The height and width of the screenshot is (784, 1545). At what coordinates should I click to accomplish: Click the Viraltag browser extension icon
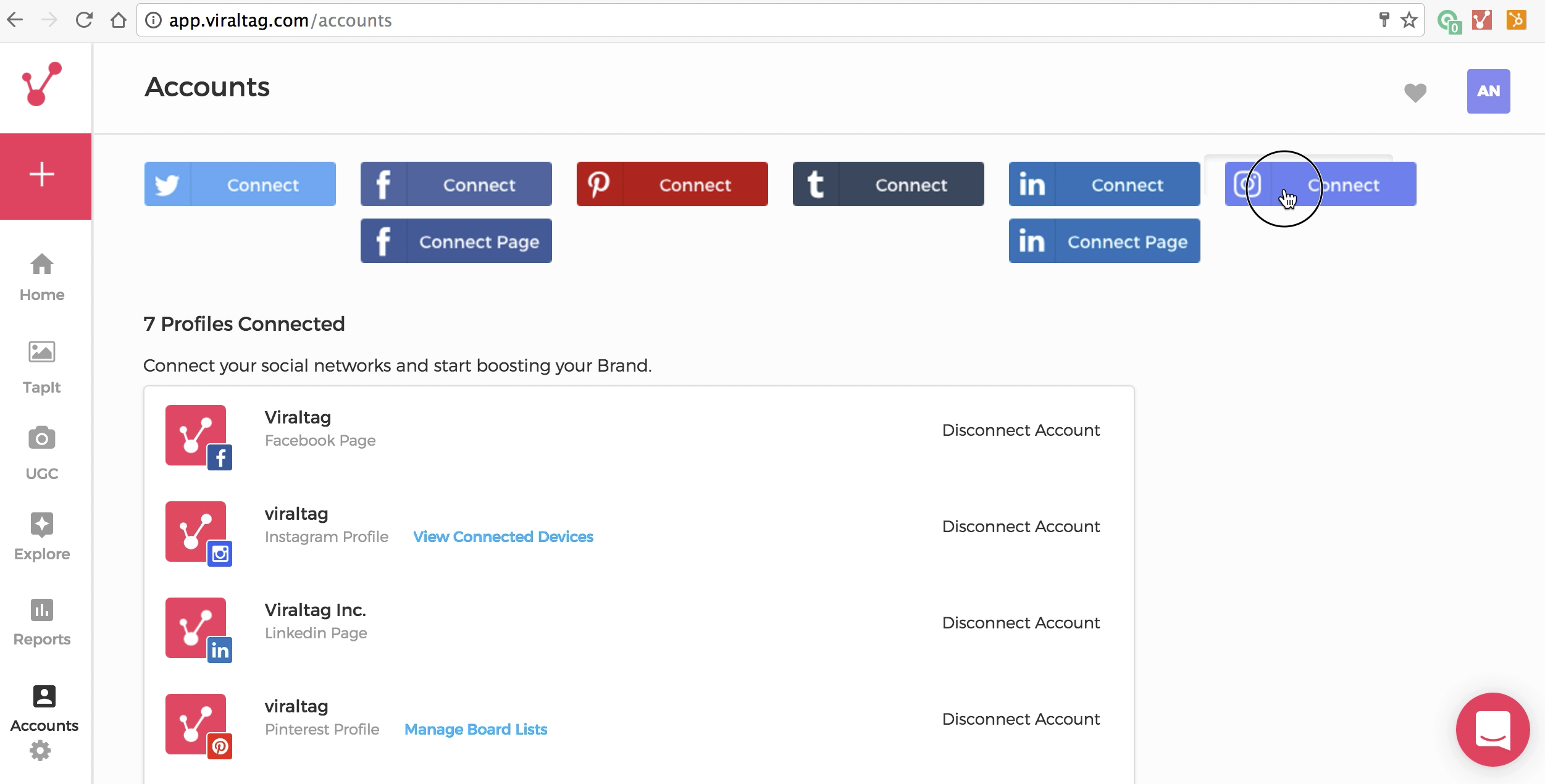pyautogui.click(x=1482, y=20)
